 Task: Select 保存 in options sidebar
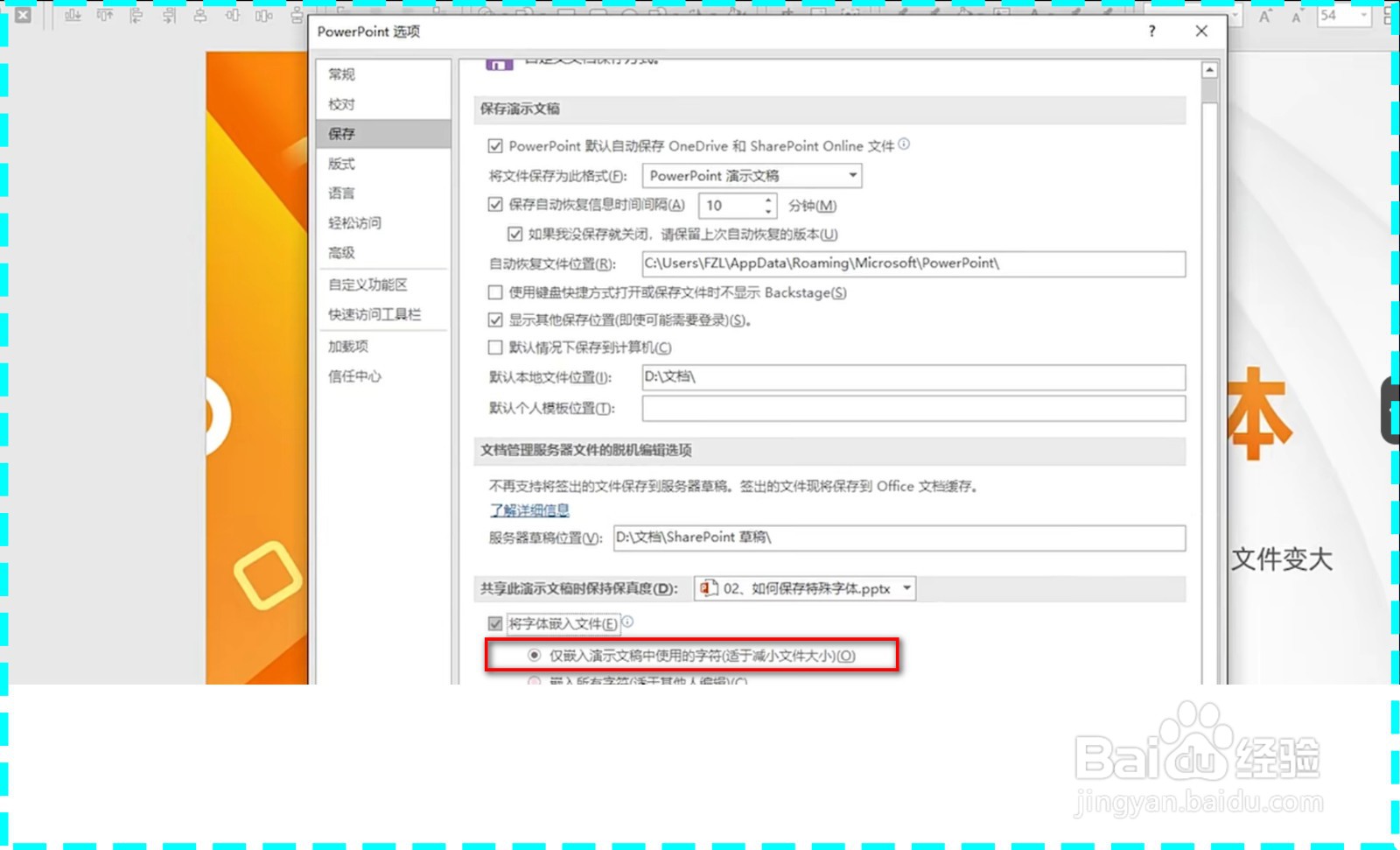pos(383,134)
